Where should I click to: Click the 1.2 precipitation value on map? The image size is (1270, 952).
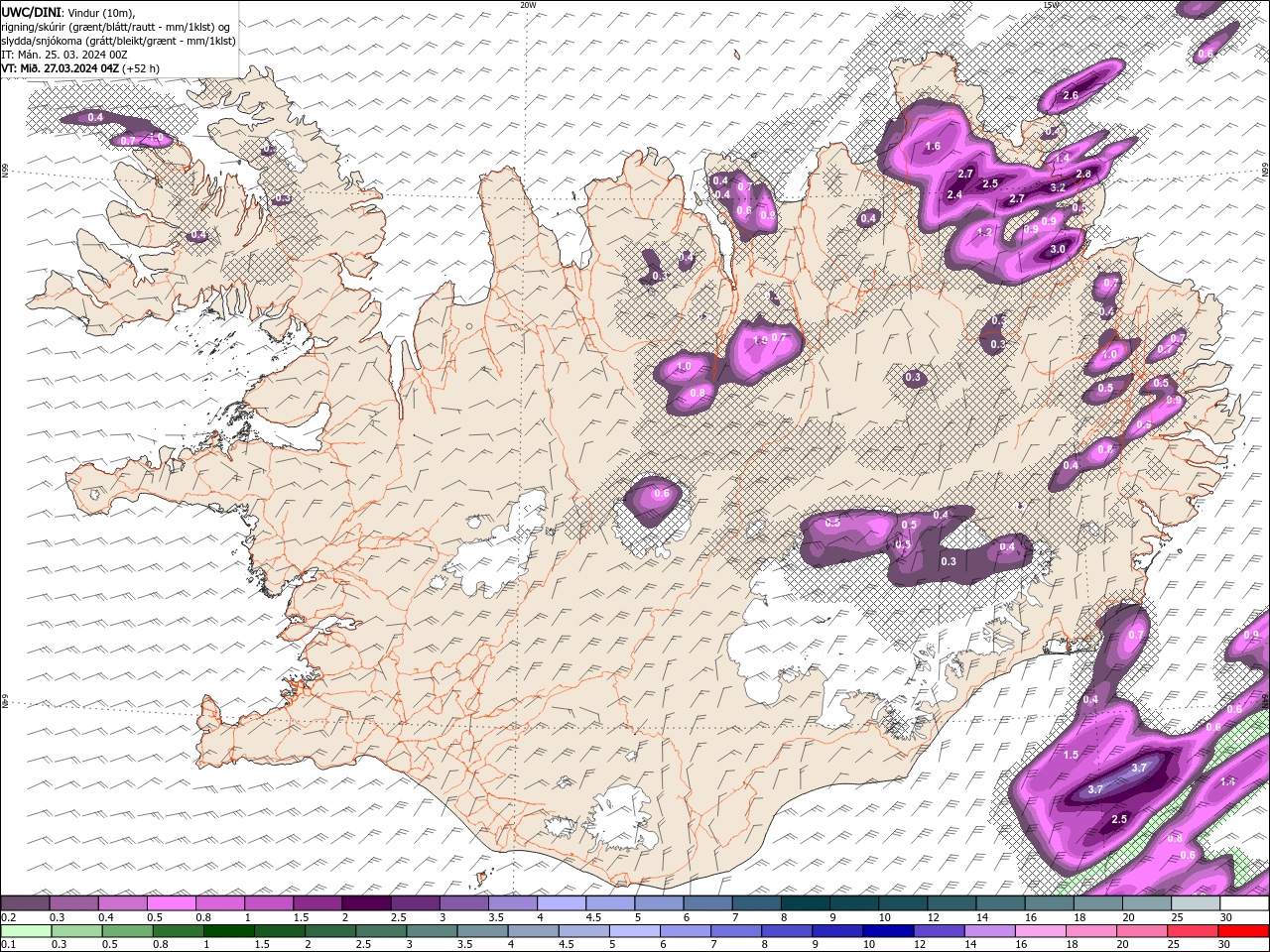985,232
